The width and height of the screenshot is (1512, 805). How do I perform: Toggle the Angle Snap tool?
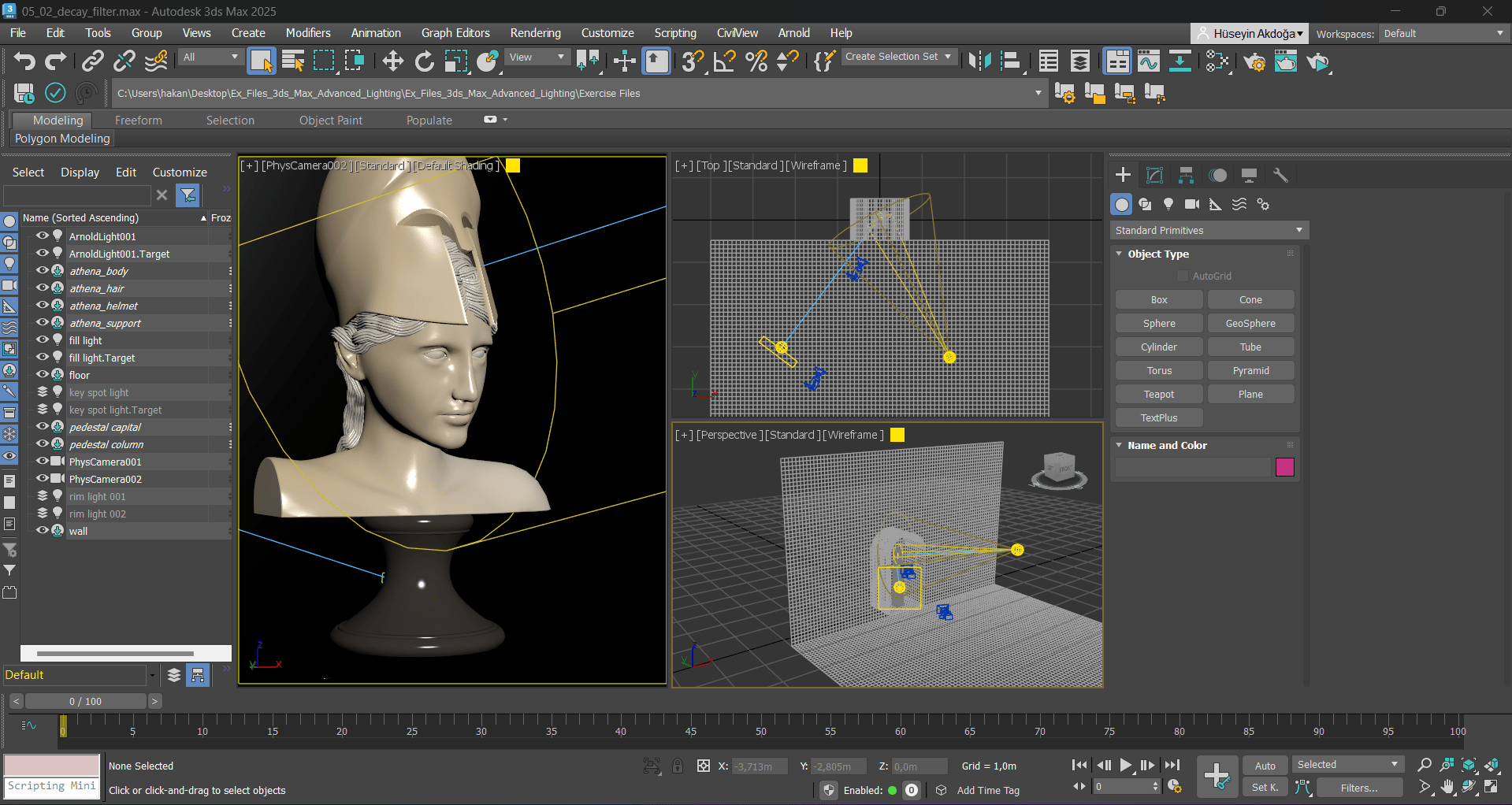tap(724, 61)
